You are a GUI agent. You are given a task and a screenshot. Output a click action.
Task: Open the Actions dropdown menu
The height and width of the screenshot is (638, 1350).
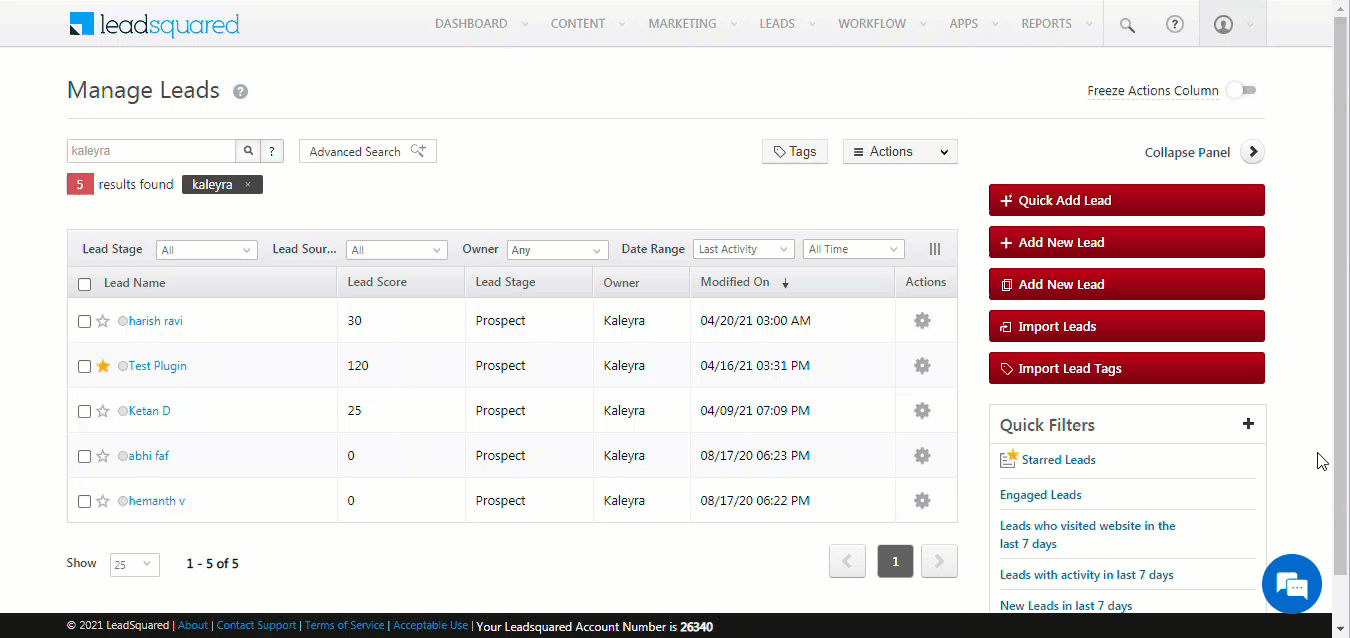(x=900, y=152)
